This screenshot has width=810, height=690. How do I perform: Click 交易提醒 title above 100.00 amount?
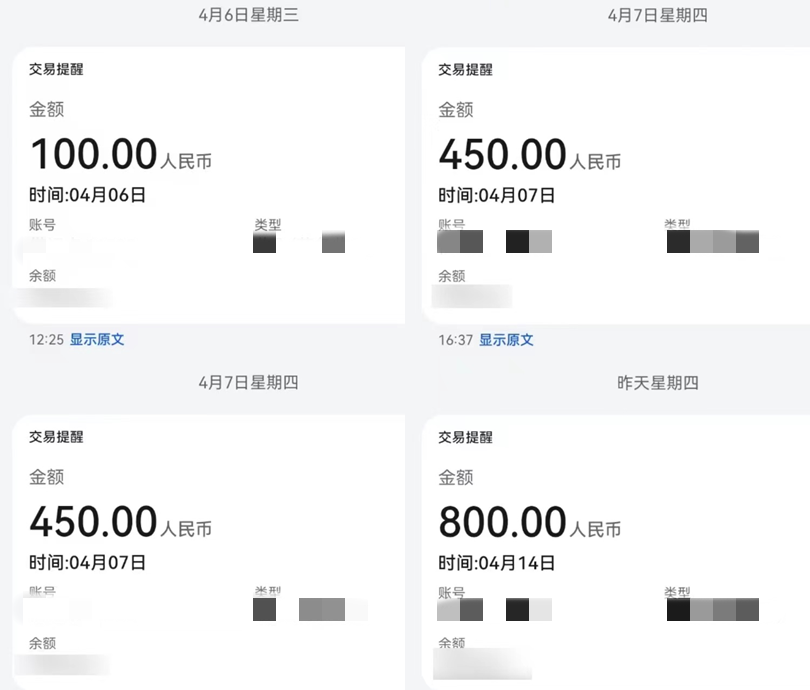[x=56, y=70]
